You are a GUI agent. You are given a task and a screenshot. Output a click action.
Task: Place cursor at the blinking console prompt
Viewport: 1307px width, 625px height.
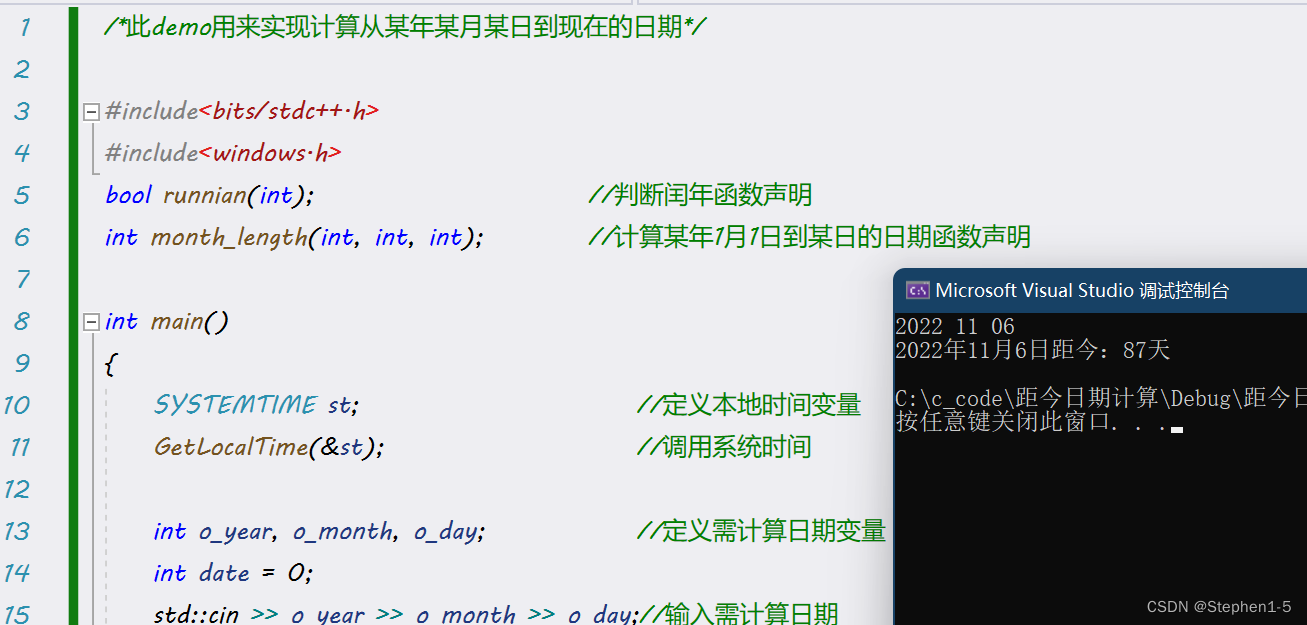click(1175, 431)
